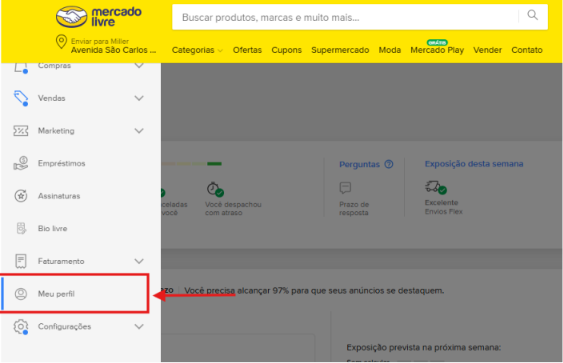
Task: Open the Vender page
Action: 487,50
